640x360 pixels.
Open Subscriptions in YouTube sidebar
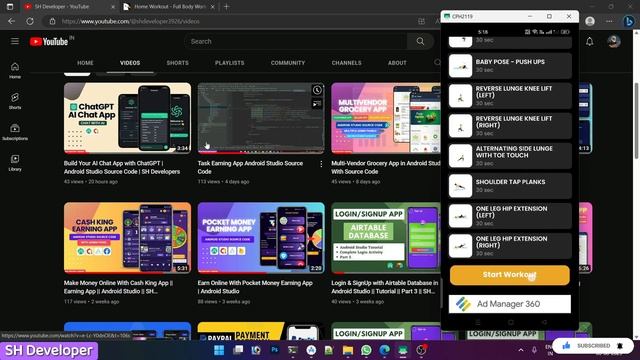pyautogui.click(x=15, y=132)
